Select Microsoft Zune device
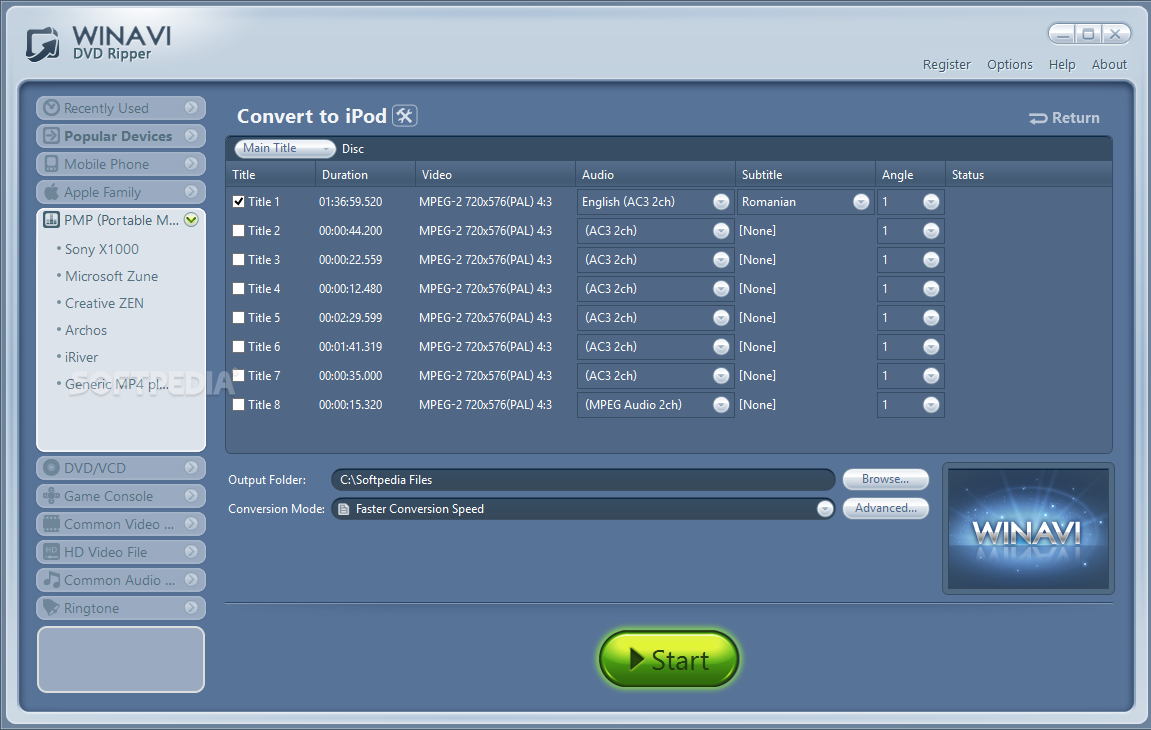 point(111,276)
